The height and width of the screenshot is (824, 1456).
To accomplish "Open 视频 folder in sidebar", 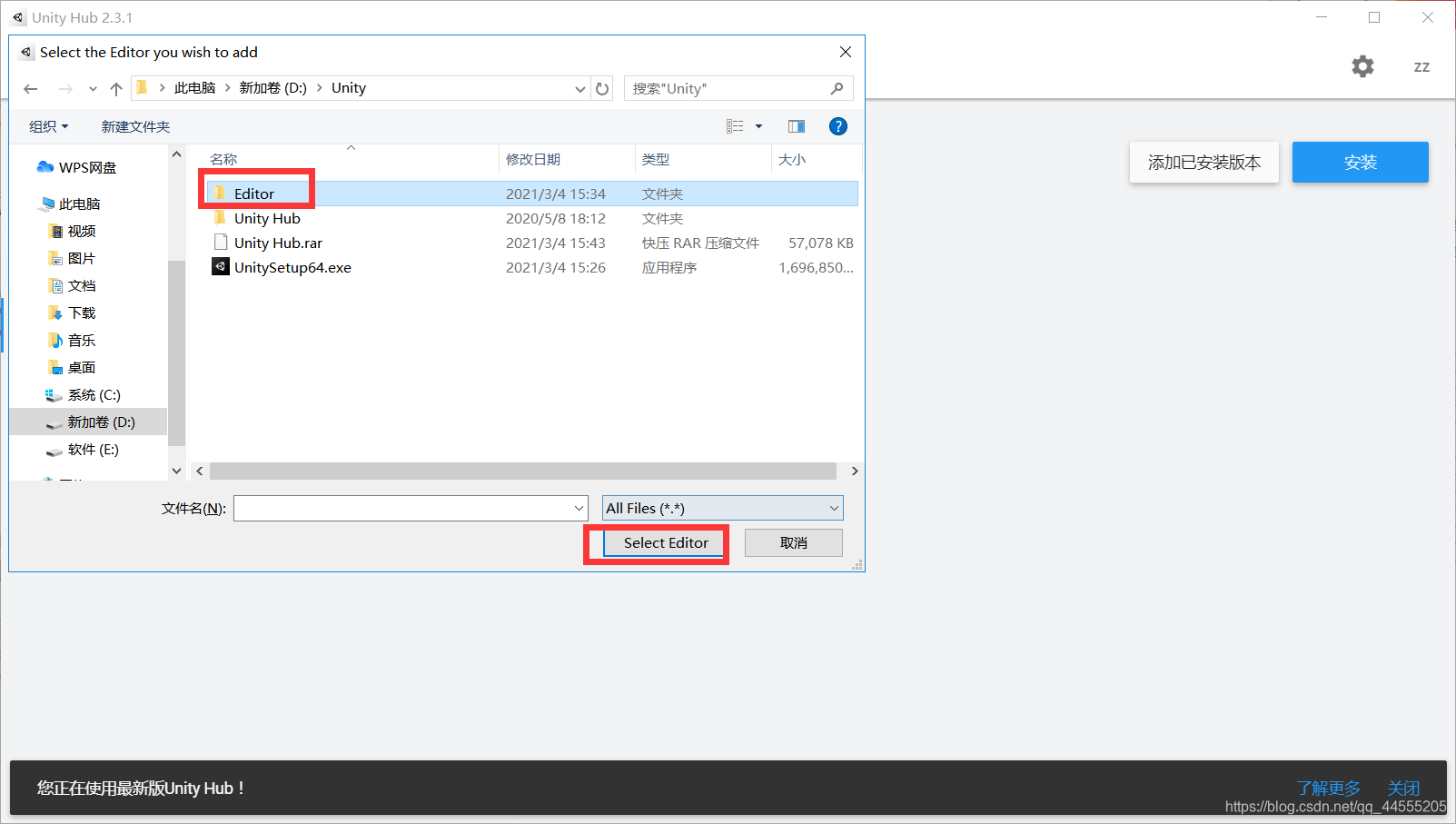I will pyautogui.click(x=81, y=231).
